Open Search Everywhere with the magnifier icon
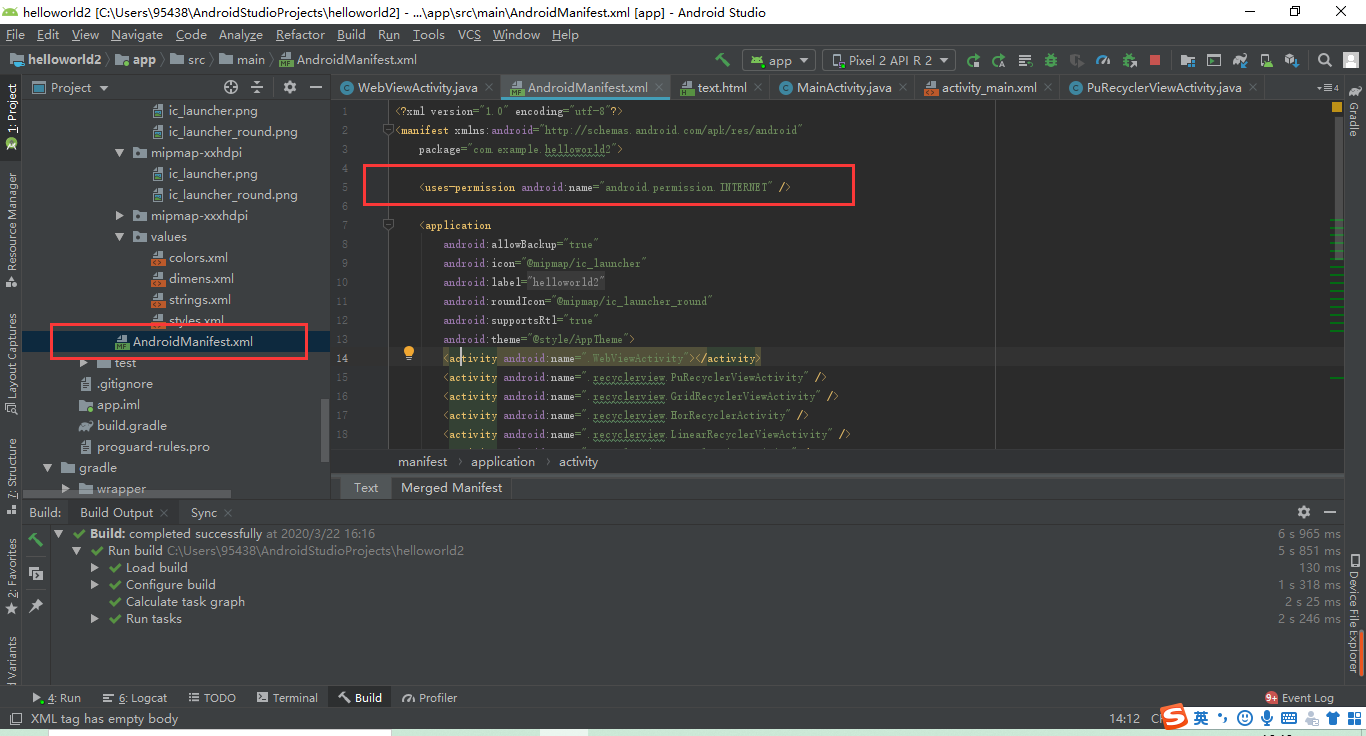Screen dimensions: 1366x736 click(x=1325, y=60)
